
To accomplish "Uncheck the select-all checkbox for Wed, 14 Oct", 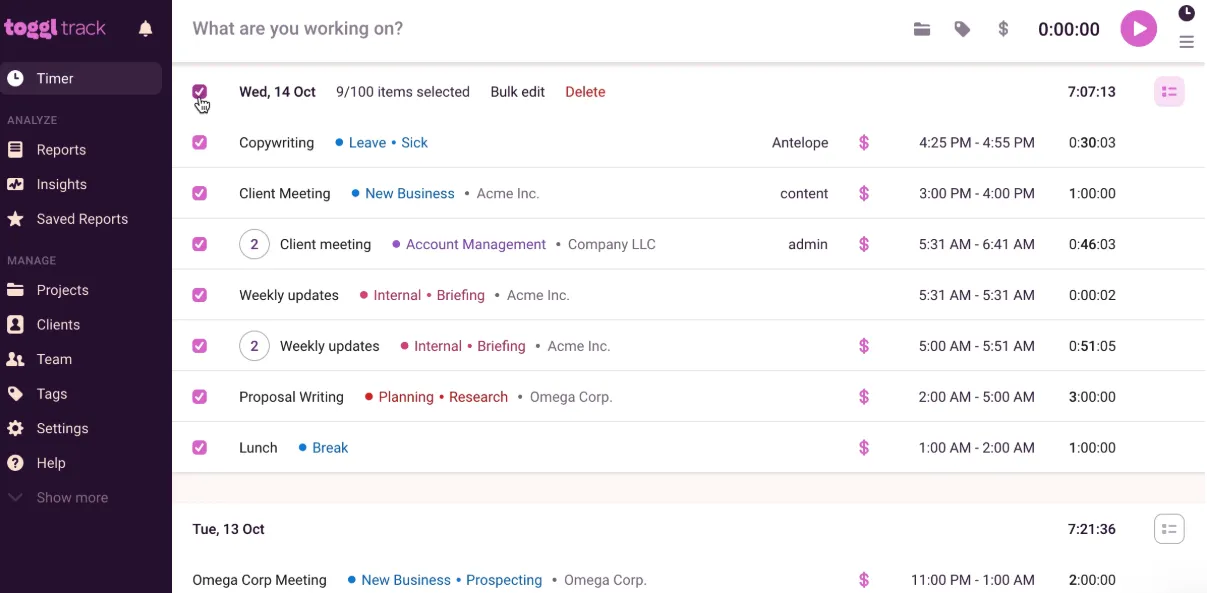I will (x=200, y=92).
